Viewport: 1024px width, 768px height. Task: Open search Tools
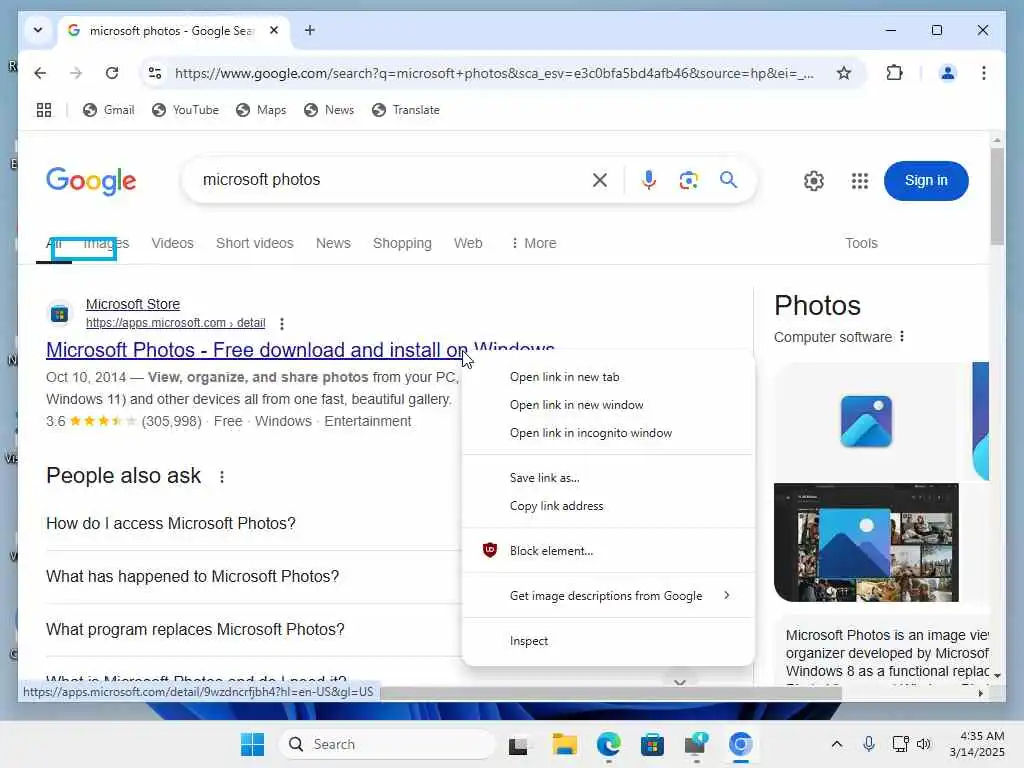pyautogui.click(x=861, y=243)
